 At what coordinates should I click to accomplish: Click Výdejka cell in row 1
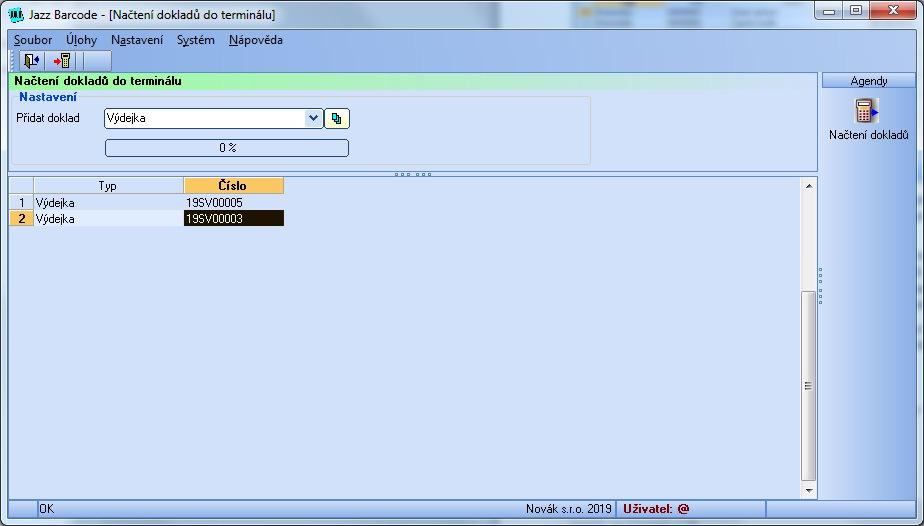(x=108, y=203)
